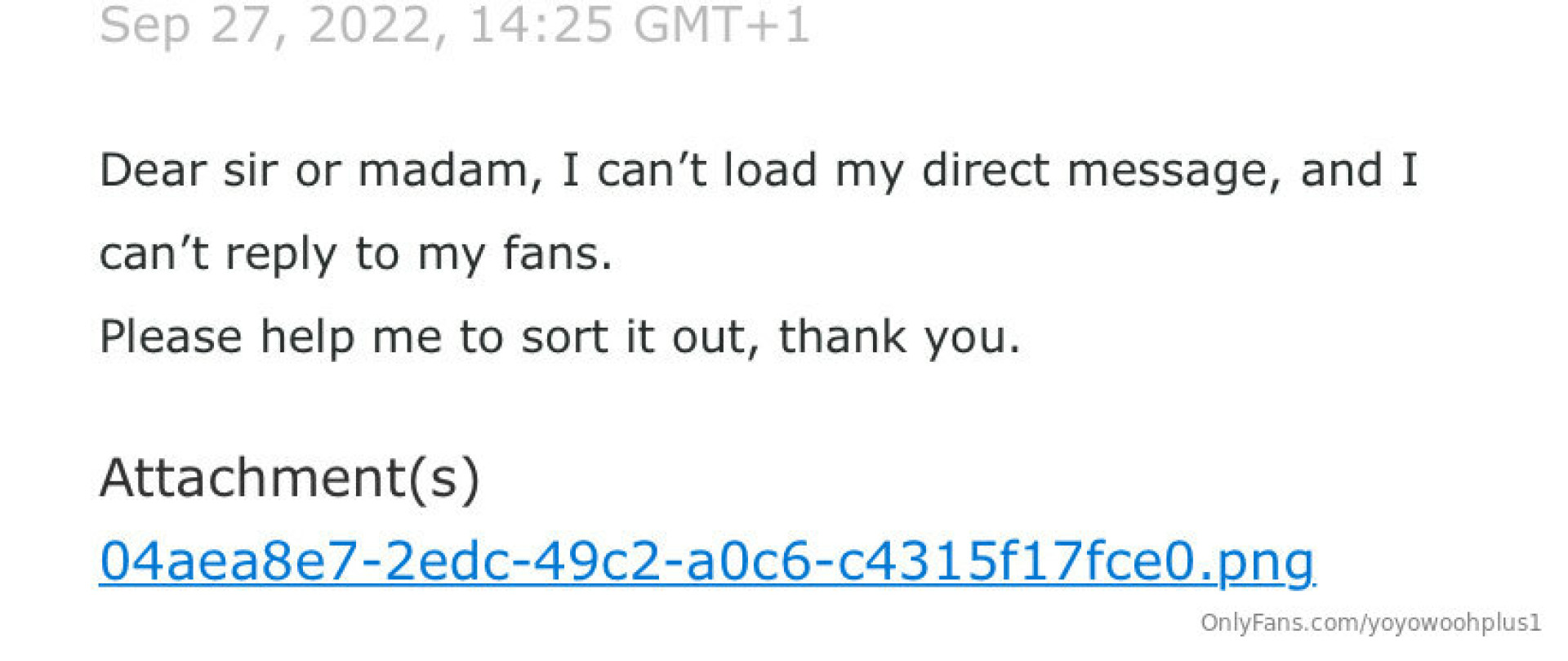Click the words "thank you" in the message
Image resolution: width=1568 pixels, height=661 pixels.
[898, 337]
